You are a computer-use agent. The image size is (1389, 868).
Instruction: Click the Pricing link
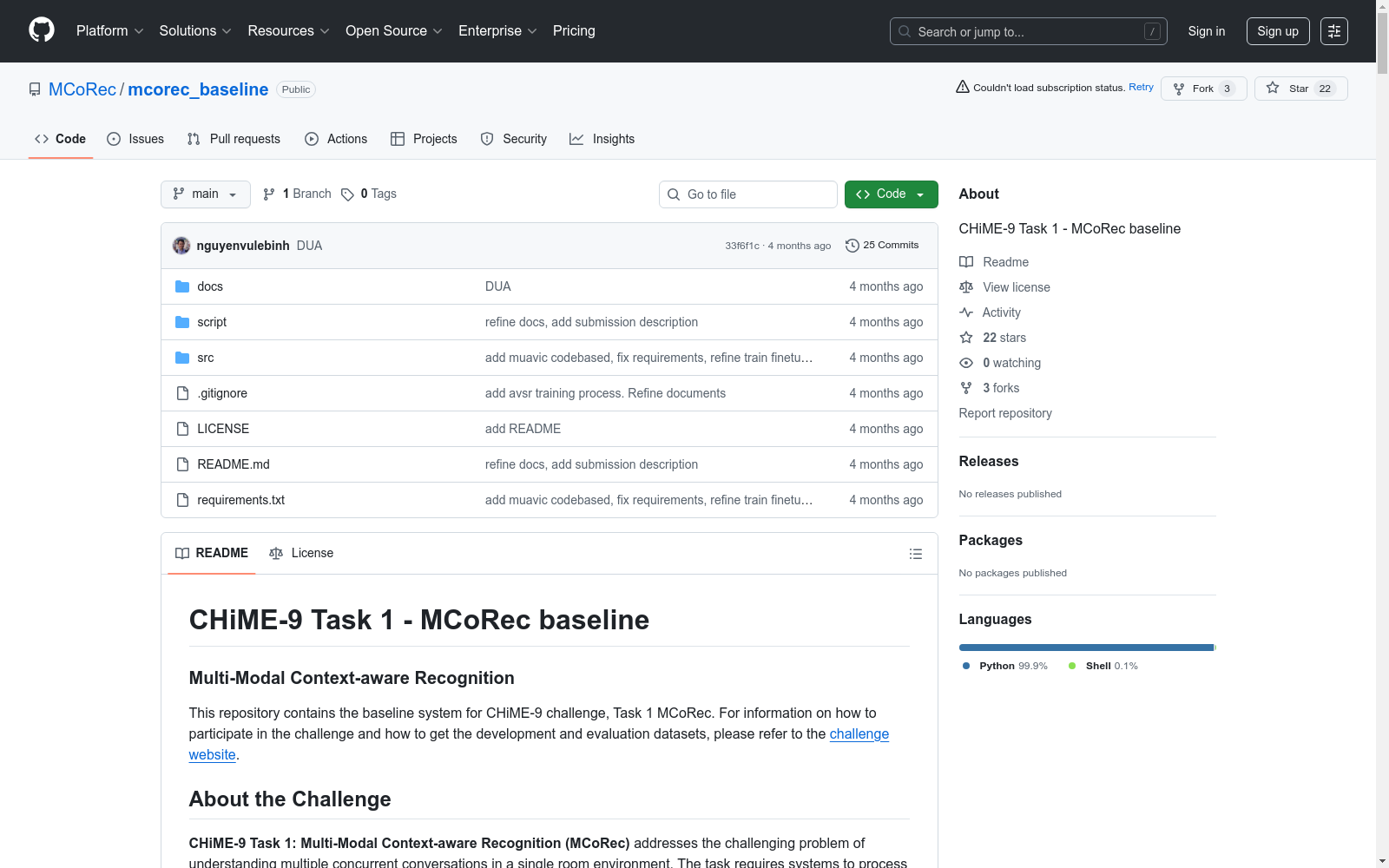574,31
